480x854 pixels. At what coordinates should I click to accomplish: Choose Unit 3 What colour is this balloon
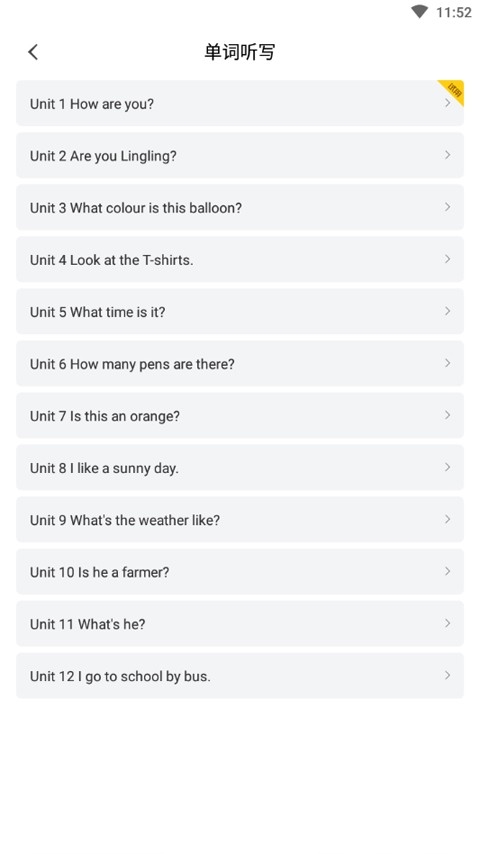coord(240,207)
